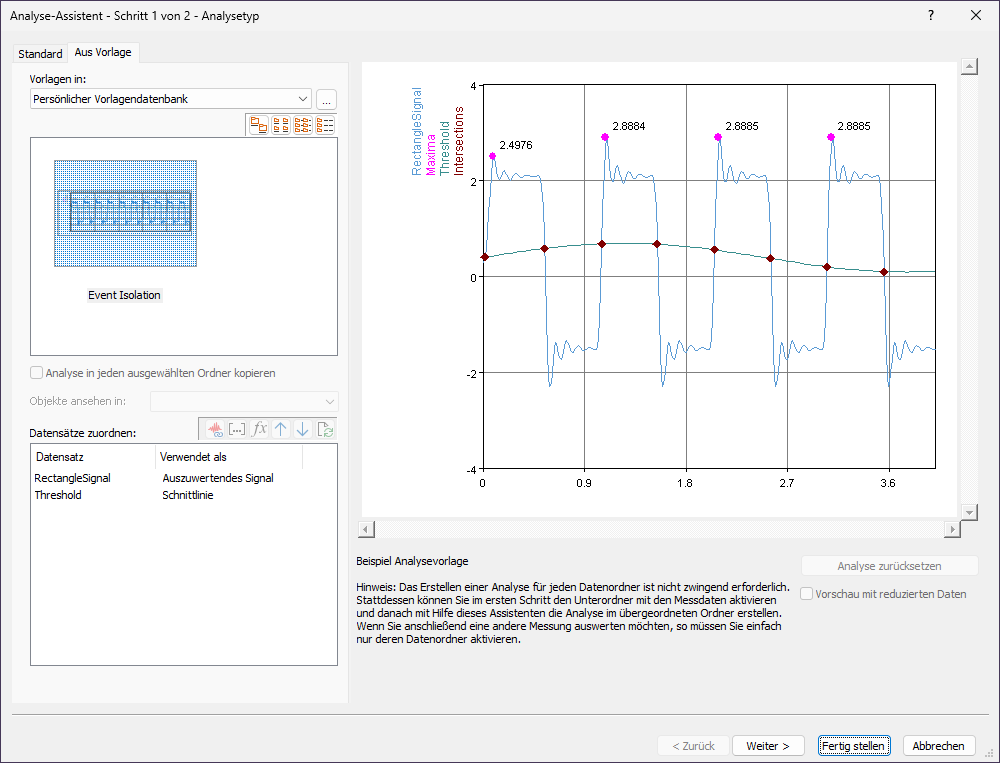Toggle 'Vorschau mit reduzierten Daten' checkbox
Viewport: 1000px width, 763px height.
(807, 594)
